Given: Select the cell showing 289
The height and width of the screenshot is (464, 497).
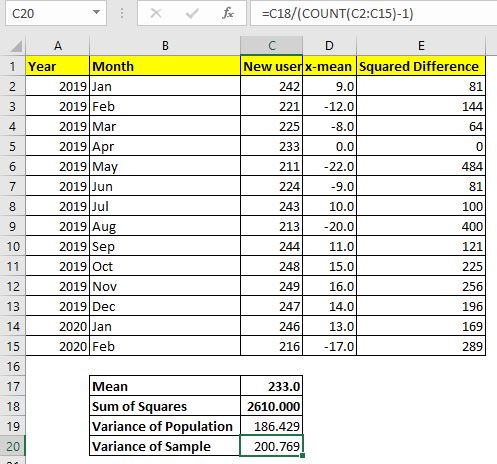Looking at the screenshot, I should (x=421, y=346).
